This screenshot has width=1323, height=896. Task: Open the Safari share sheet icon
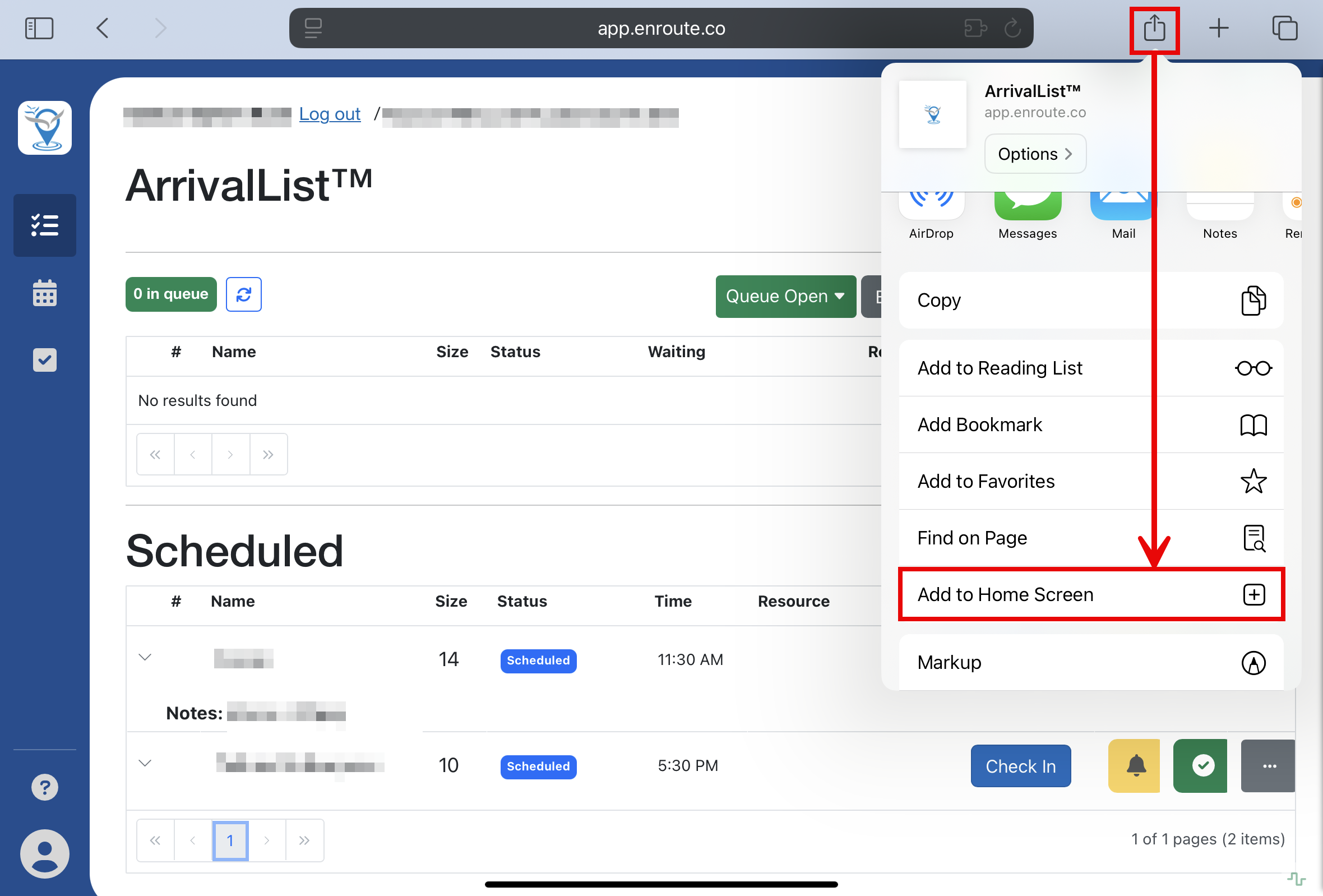pyautogui.click(x=1154, y=28)
